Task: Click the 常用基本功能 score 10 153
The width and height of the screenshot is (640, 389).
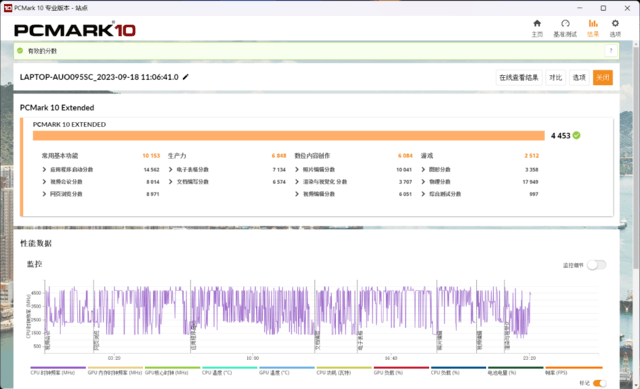Action: pyautogui.click(x=151, y=156)
